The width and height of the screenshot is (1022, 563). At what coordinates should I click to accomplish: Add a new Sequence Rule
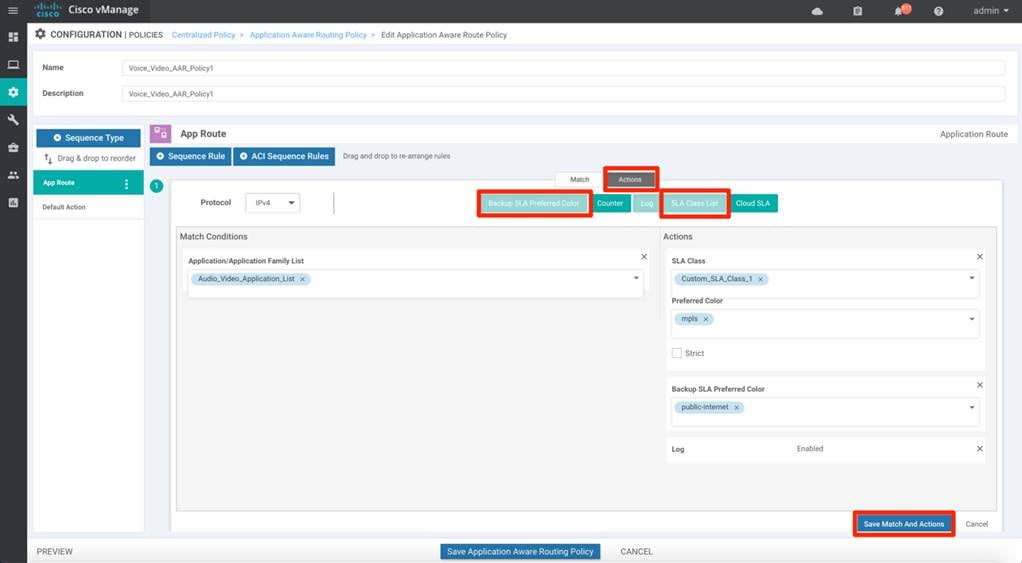(x=190, y=156)
